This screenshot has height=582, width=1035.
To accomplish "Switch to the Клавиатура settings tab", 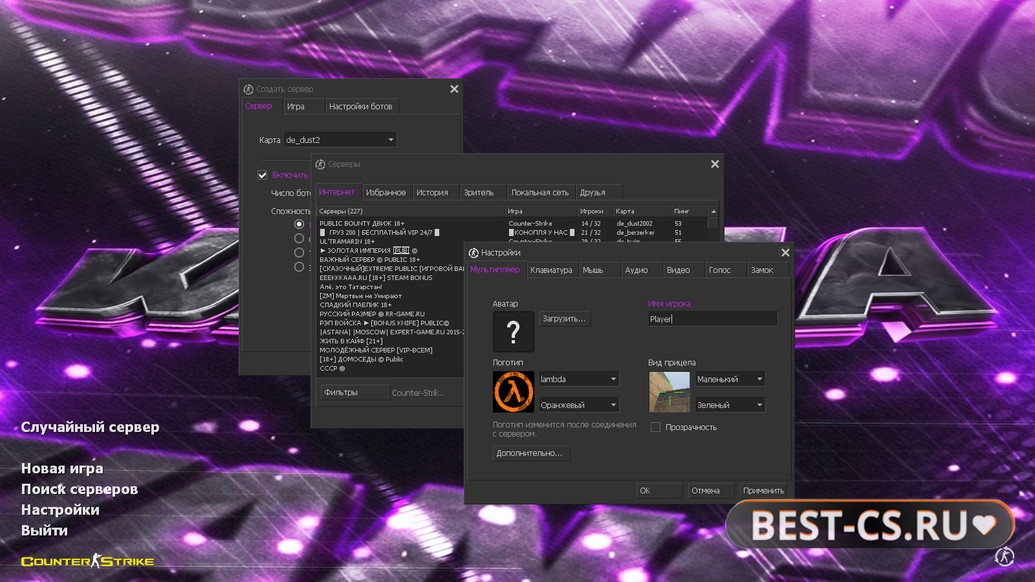I will [x=551, y=270].
